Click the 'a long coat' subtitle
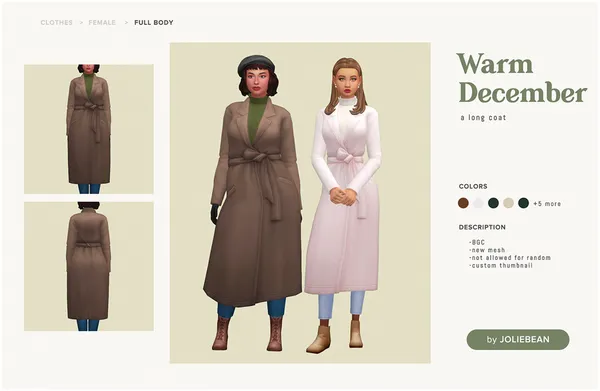Image resolution: width=600 pixels, height=391 pixels. pyautogui.click(x=483, y=118)
